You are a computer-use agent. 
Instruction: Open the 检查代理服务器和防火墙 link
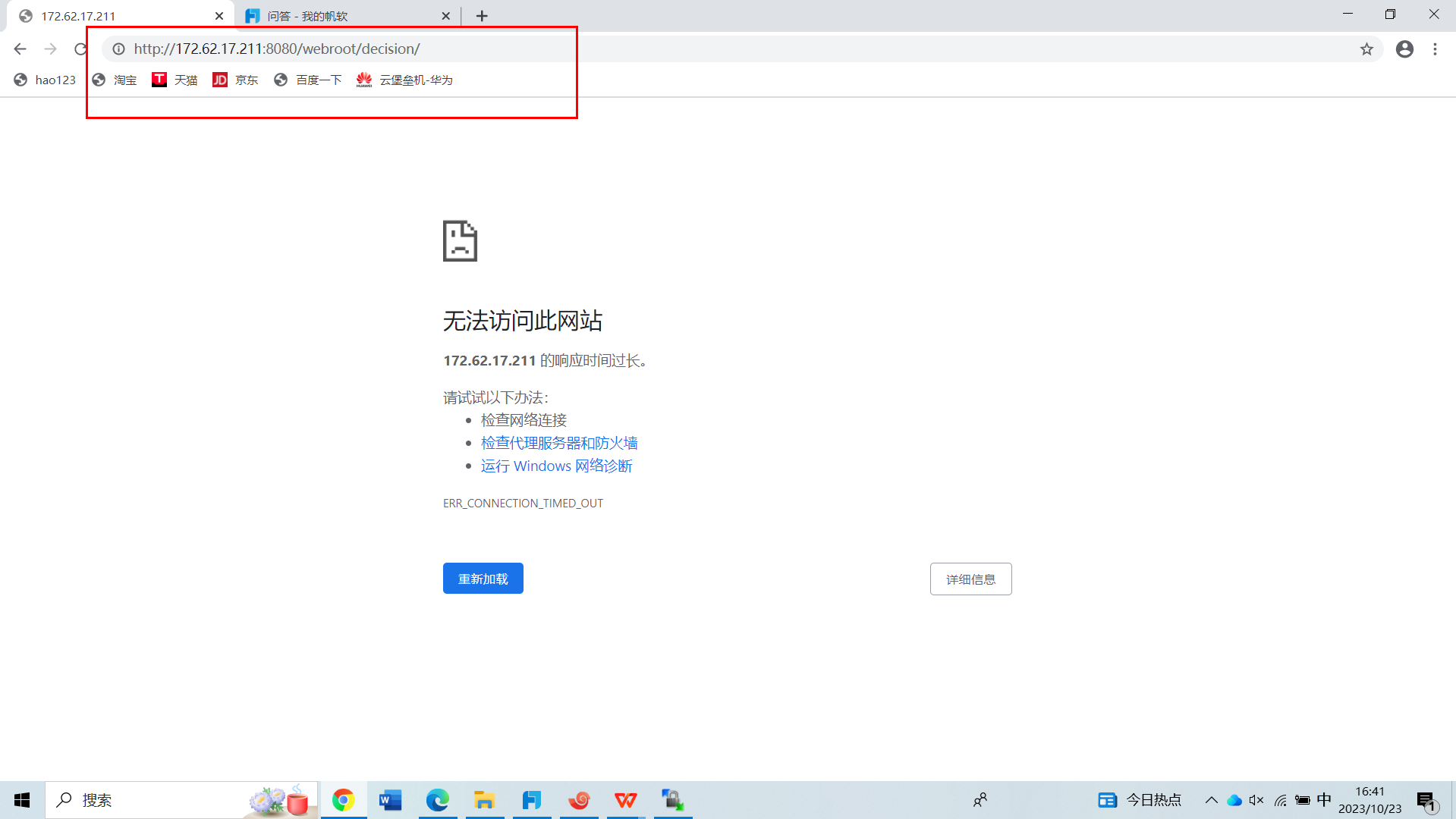(559, 443)
